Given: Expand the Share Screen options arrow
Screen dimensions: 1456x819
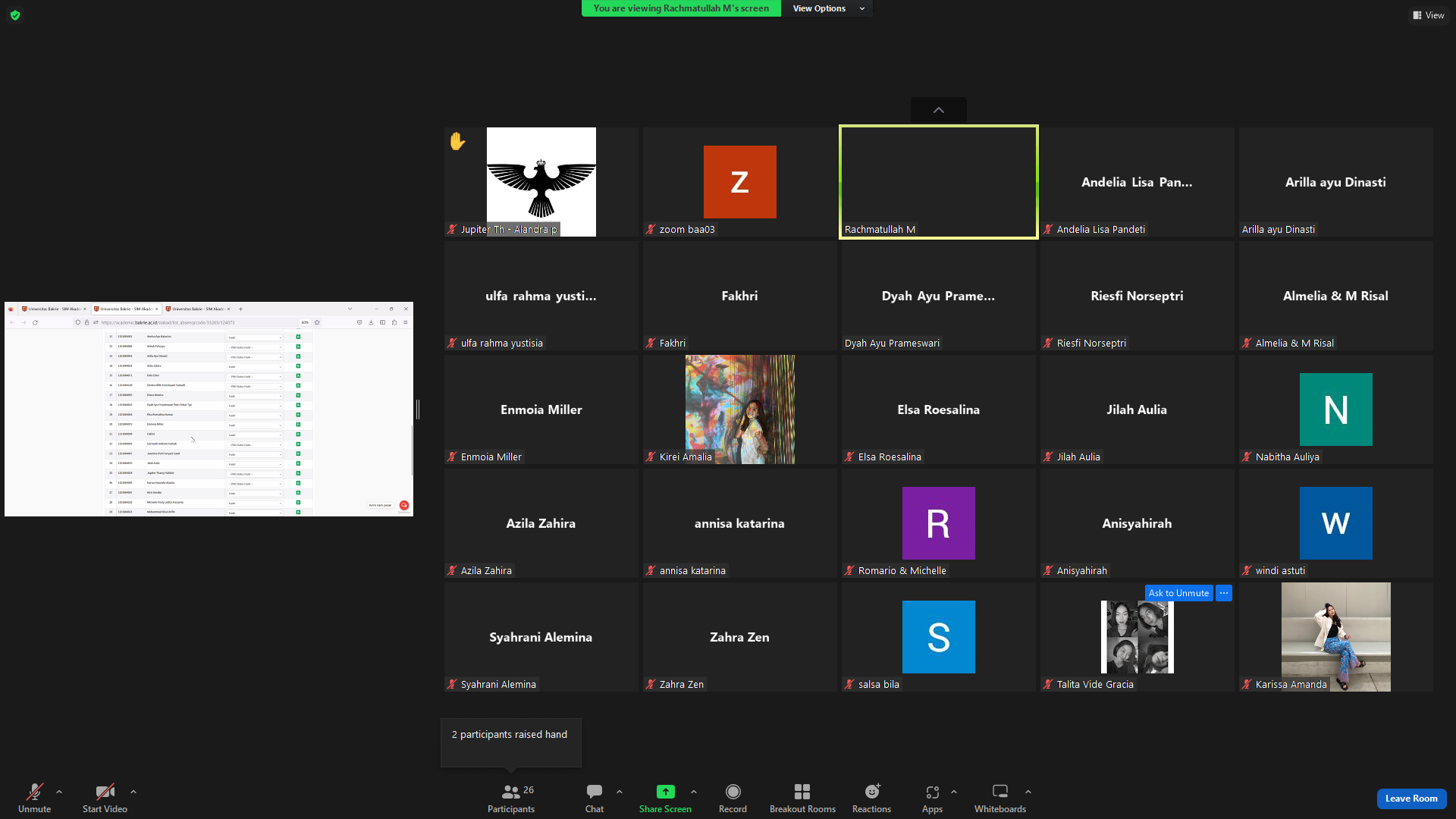Looking at the screenshot, I should tap(694, 792).
